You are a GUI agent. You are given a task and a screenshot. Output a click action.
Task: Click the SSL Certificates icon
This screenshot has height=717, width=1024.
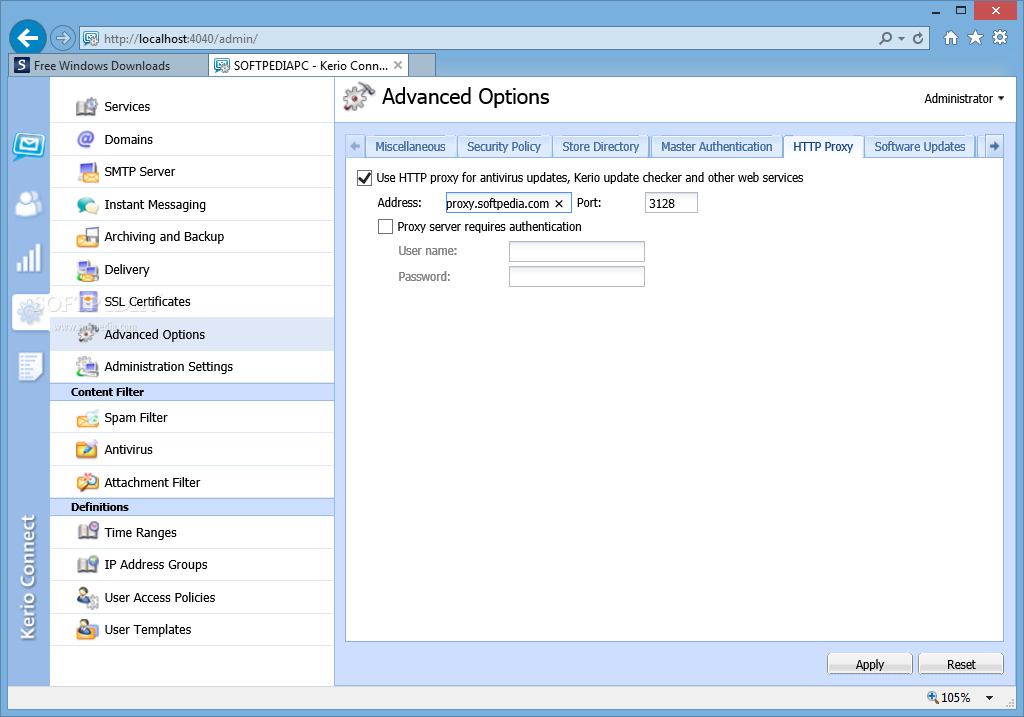click(x=88, y=302)
